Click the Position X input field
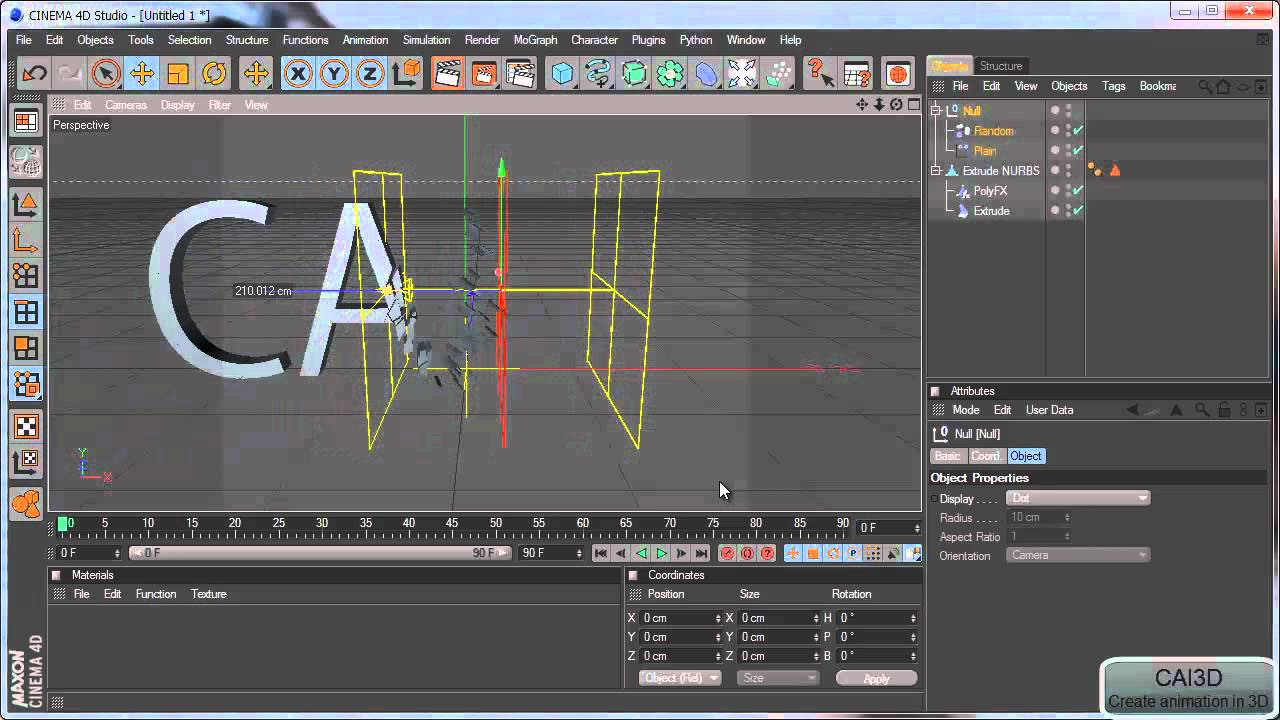This screenshot has width=1280, height=720. pyautogui.click(x=680, y=618)
